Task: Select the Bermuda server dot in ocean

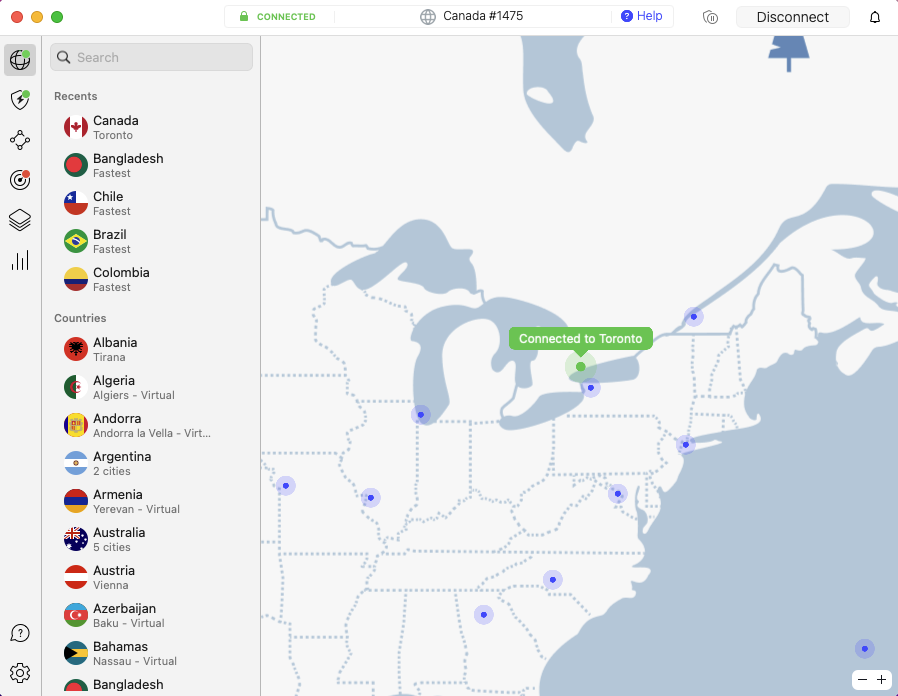Action: (x=865, y=649)
